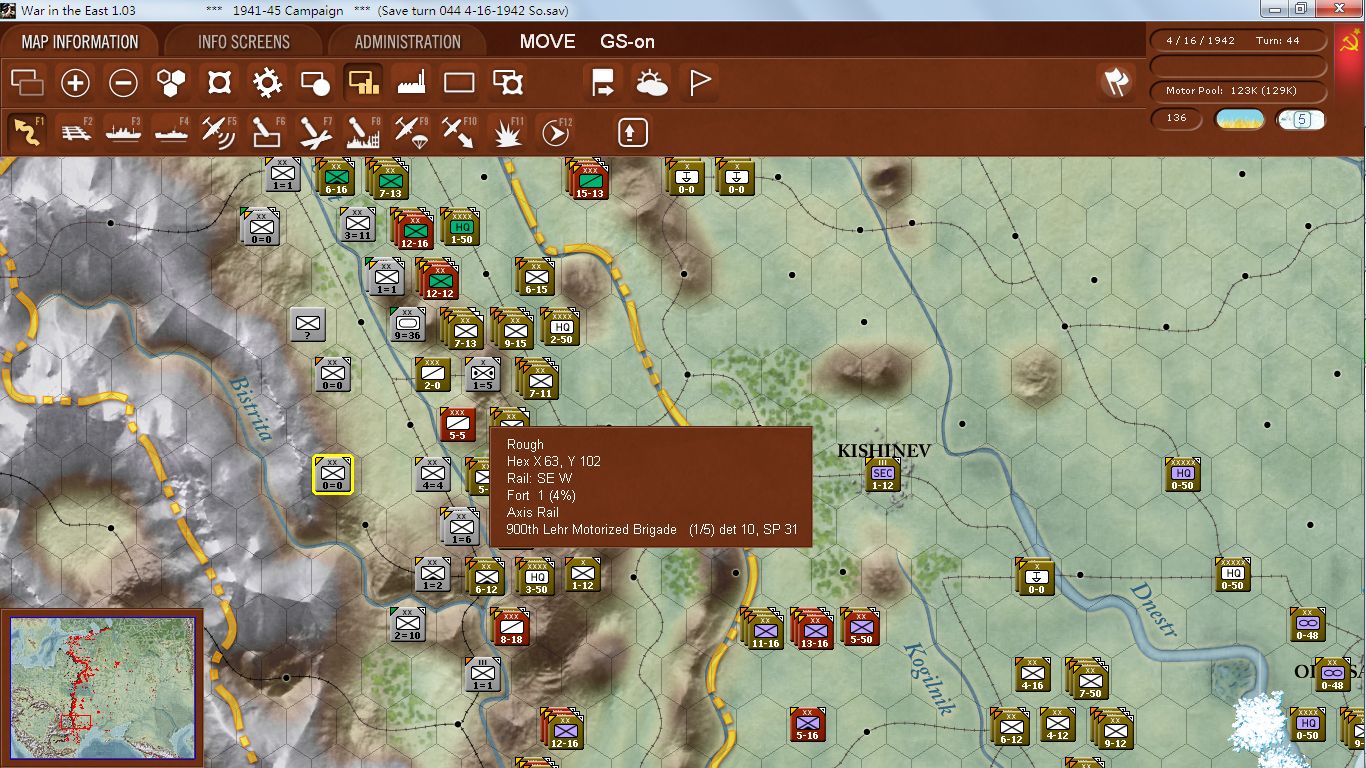Select air transport mode (F9) parachute icon
The width and height of the screenshot is (1366, 768).
click(411, 131)
